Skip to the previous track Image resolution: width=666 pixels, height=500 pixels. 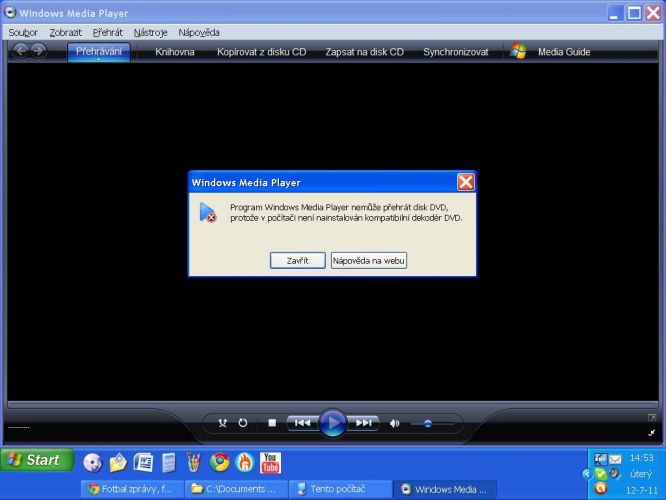[302, 423]
